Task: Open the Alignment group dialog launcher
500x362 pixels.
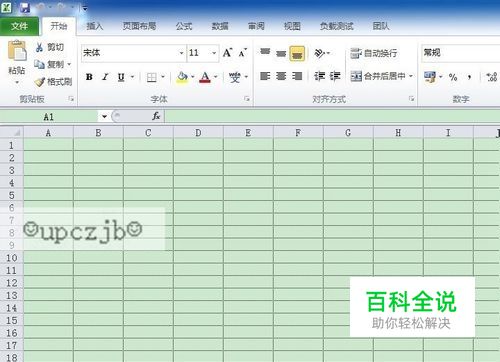Action: [412, 99]
